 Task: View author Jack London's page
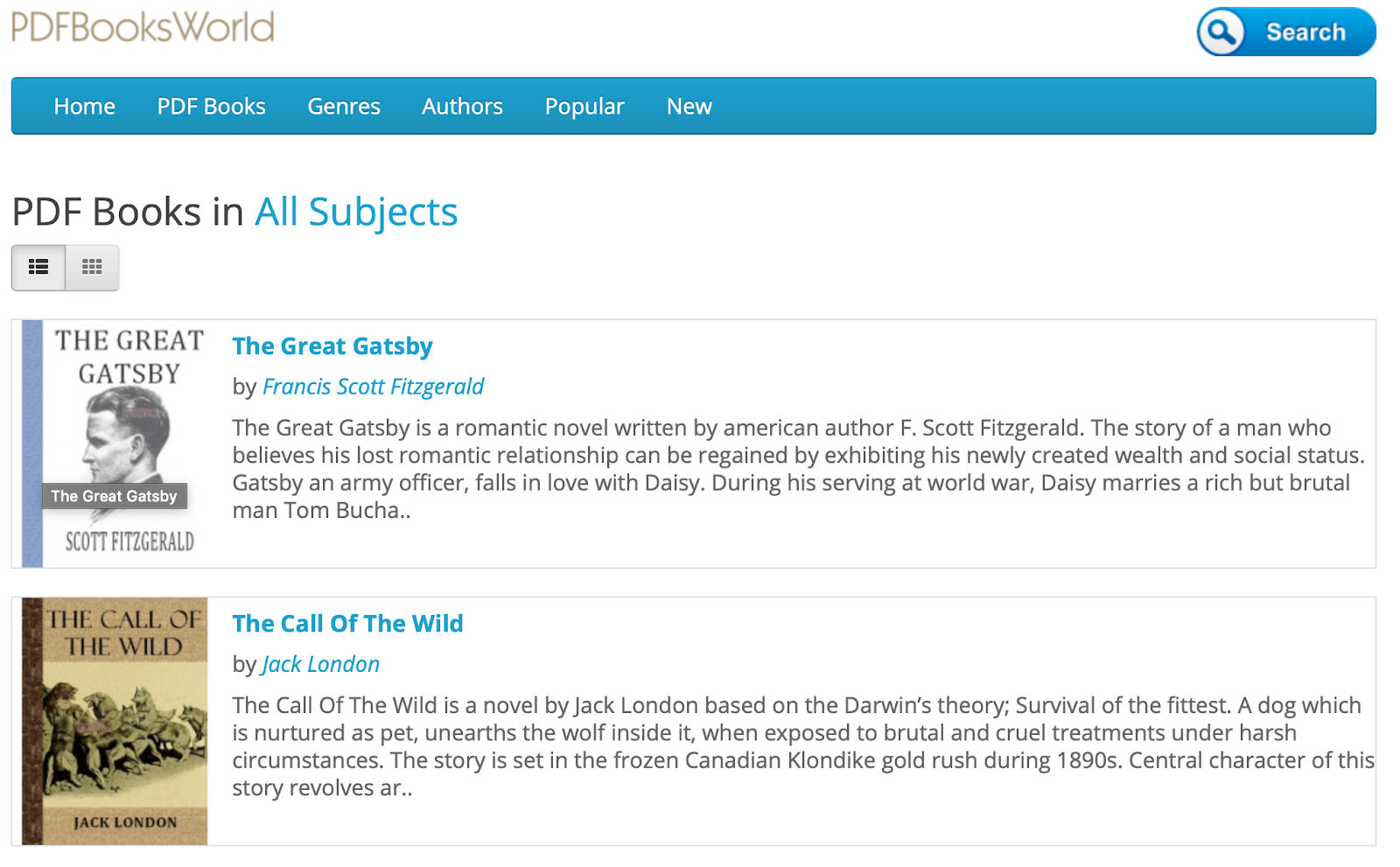point(320,664)
